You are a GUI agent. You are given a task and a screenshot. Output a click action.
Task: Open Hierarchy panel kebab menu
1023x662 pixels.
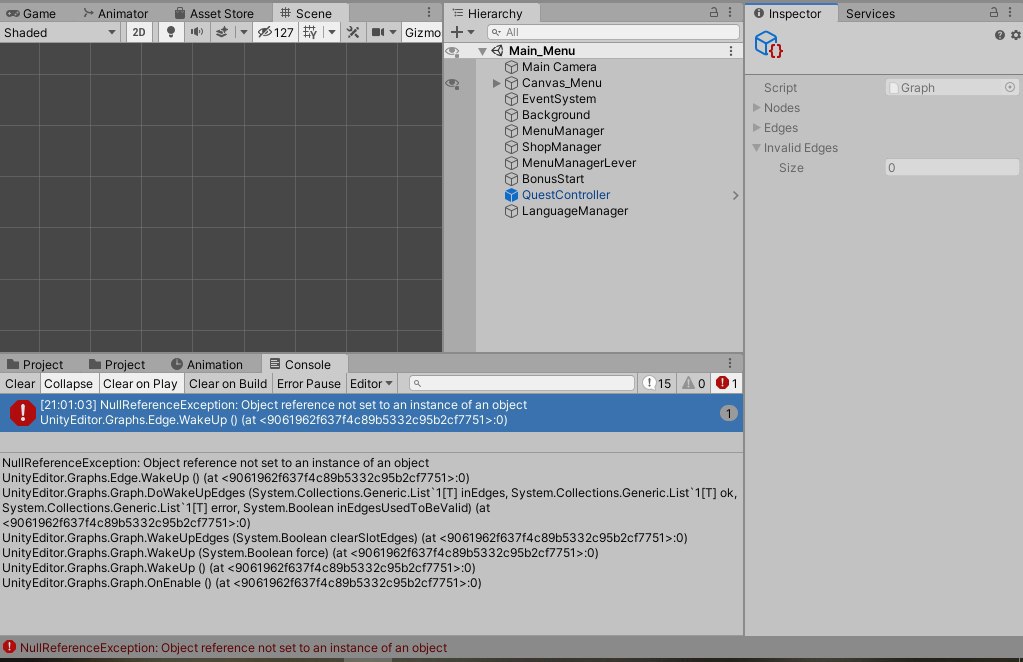point(730,12)
